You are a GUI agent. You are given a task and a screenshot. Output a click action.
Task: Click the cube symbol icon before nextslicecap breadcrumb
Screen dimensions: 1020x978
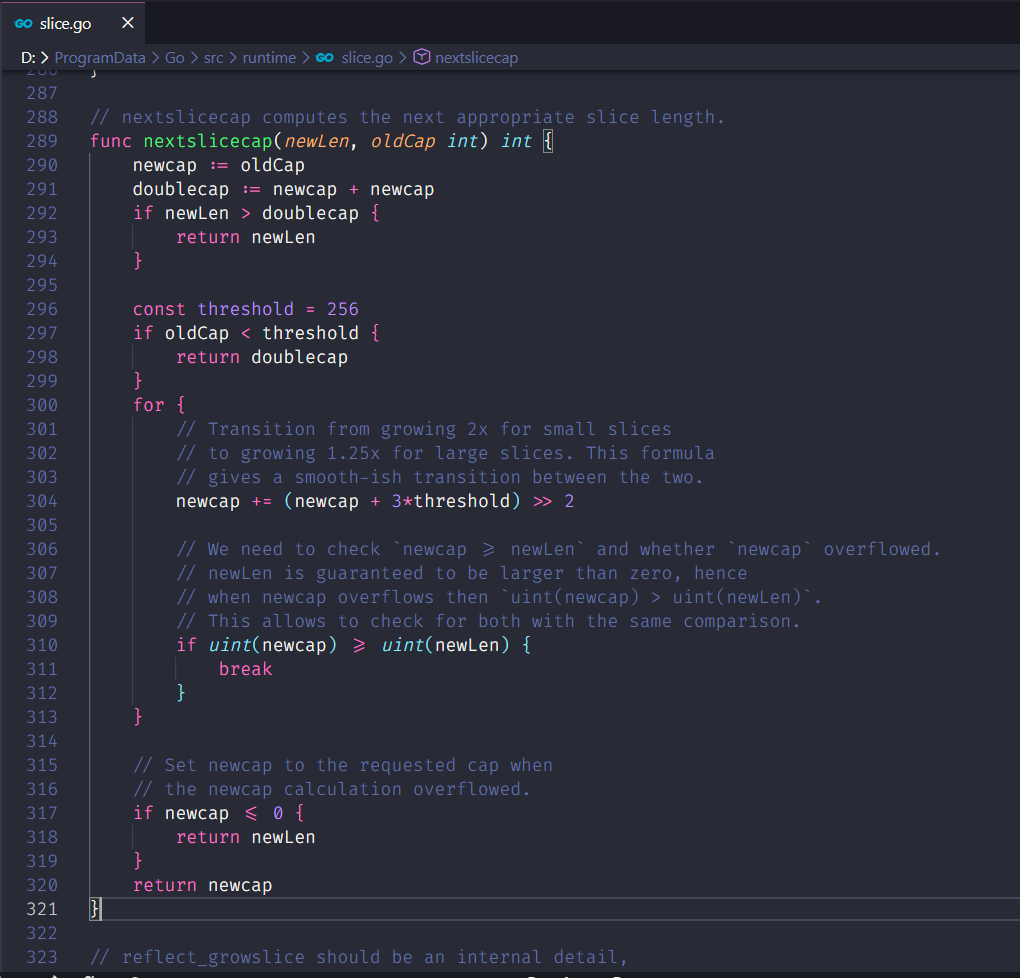422,58
